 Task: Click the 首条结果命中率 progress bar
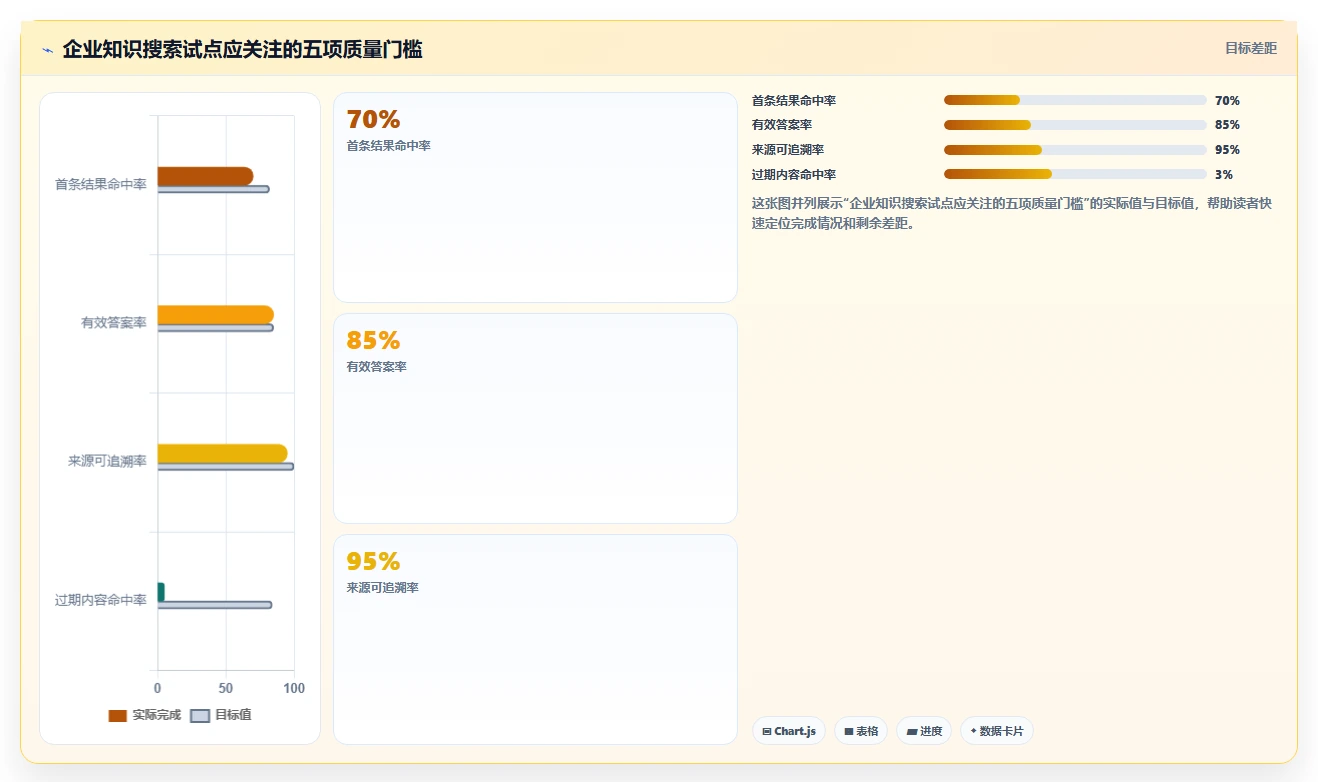point(1075,100)
